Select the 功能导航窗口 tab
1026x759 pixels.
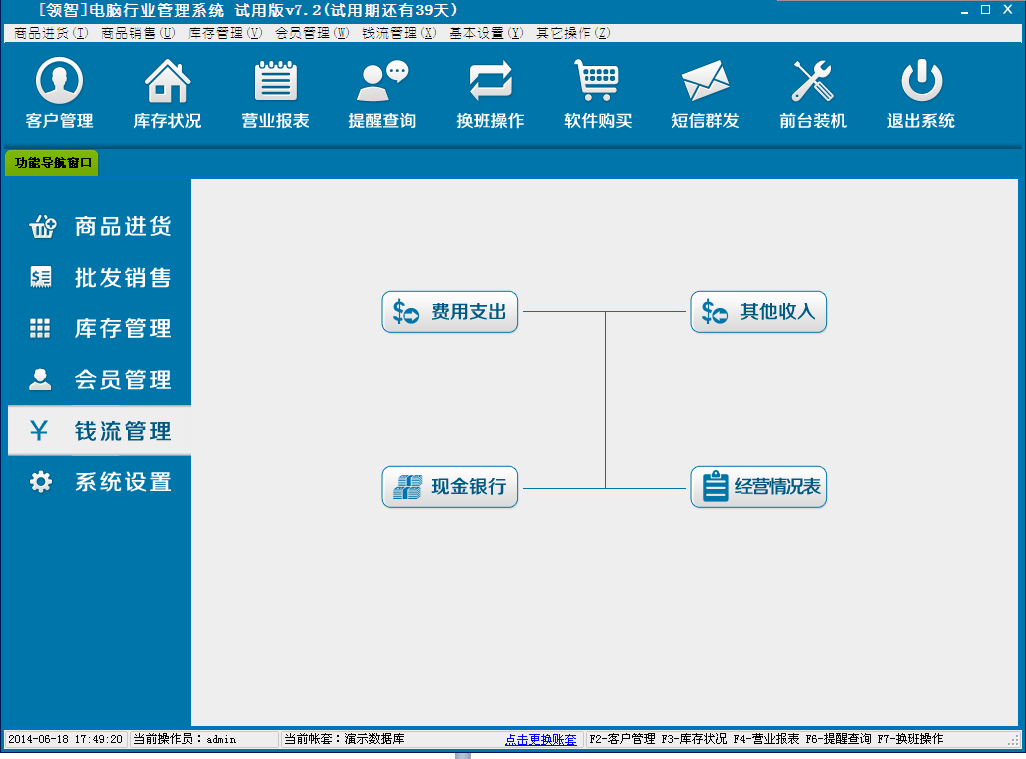[x=52, y=163]
